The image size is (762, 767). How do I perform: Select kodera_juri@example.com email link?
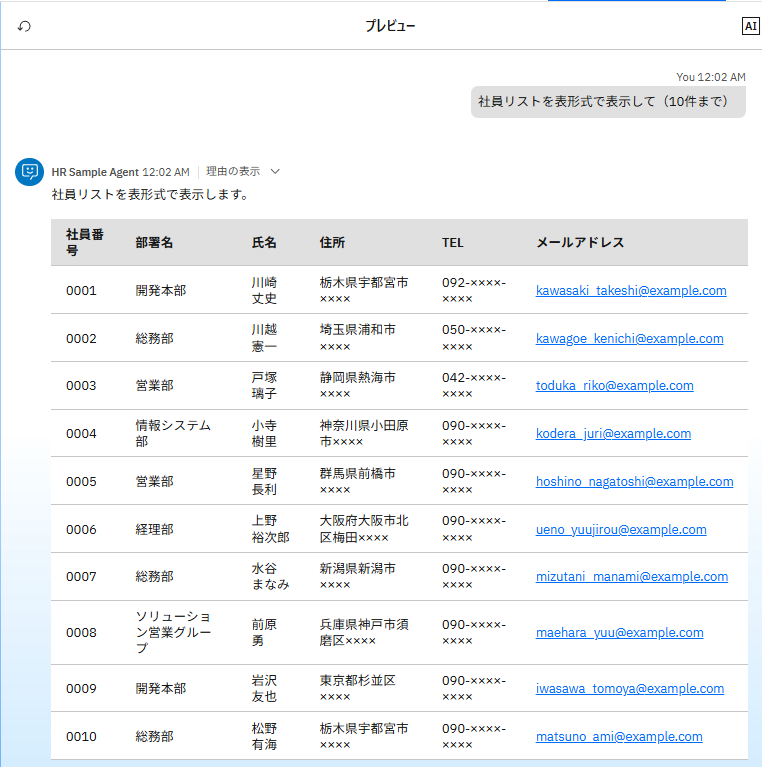[613, 434]
